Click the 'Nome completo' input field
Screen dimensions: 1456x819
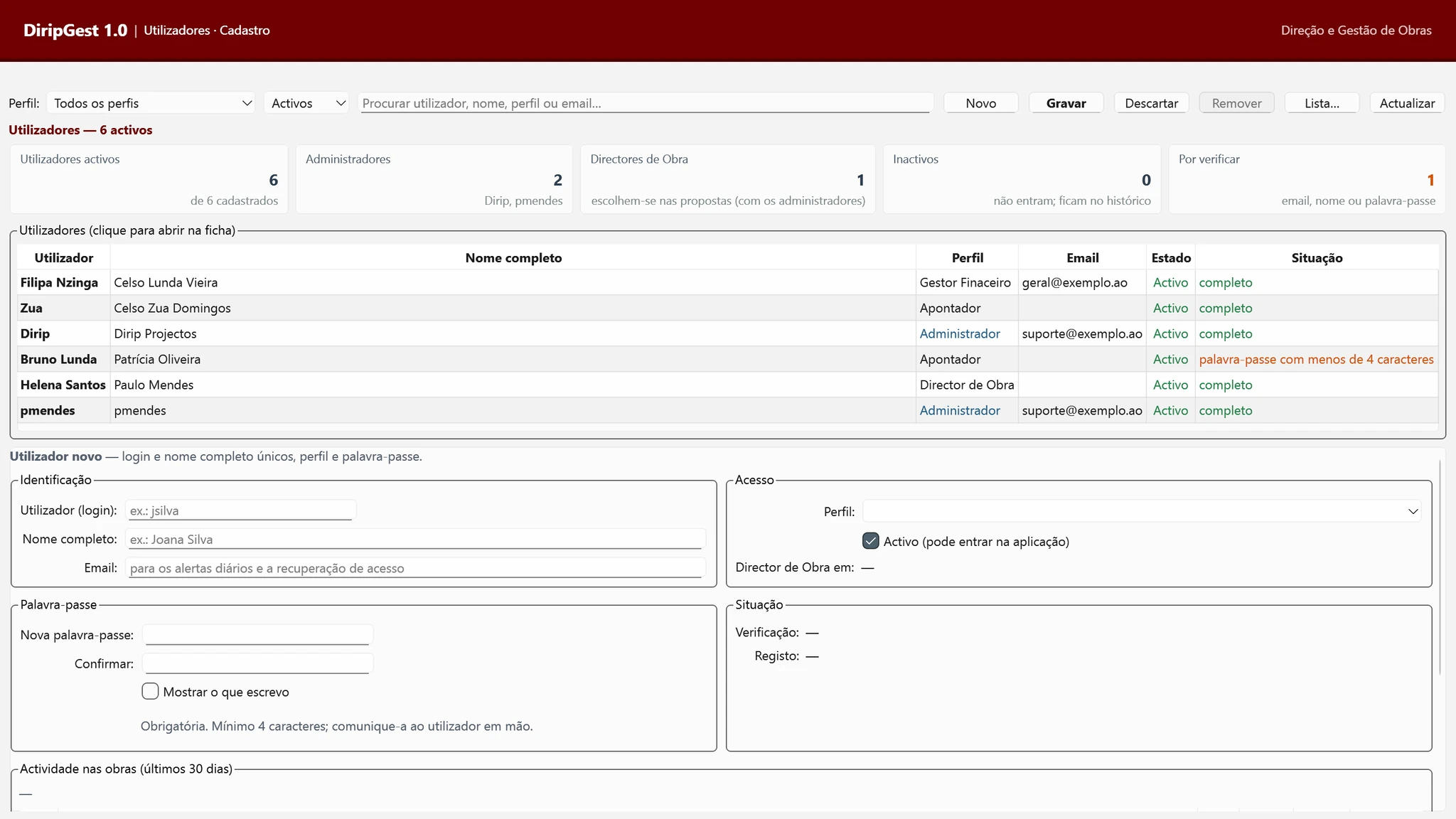coord(415,539)
